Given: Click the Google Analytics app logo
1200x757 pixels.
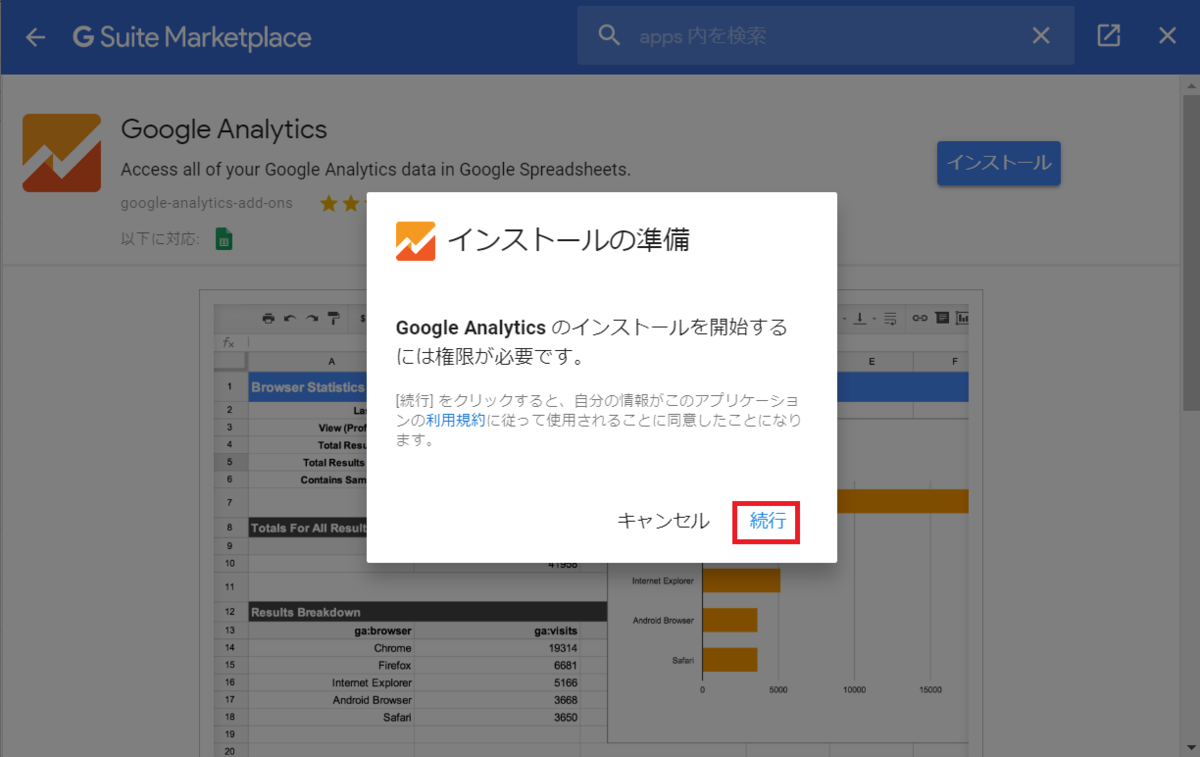Looking at the screenshot, I should [x=61, y=153].
